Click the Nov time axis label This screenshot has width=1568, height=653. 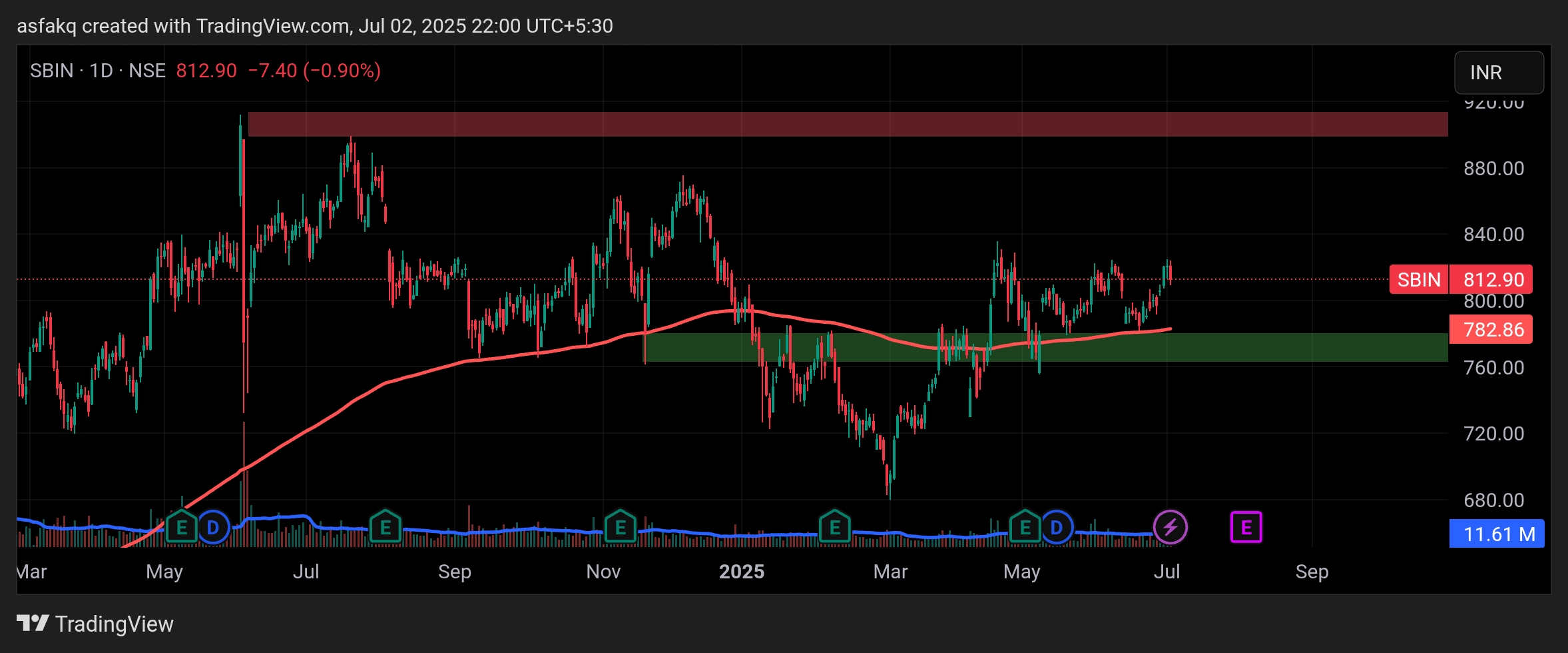click(x=603, y=572)
